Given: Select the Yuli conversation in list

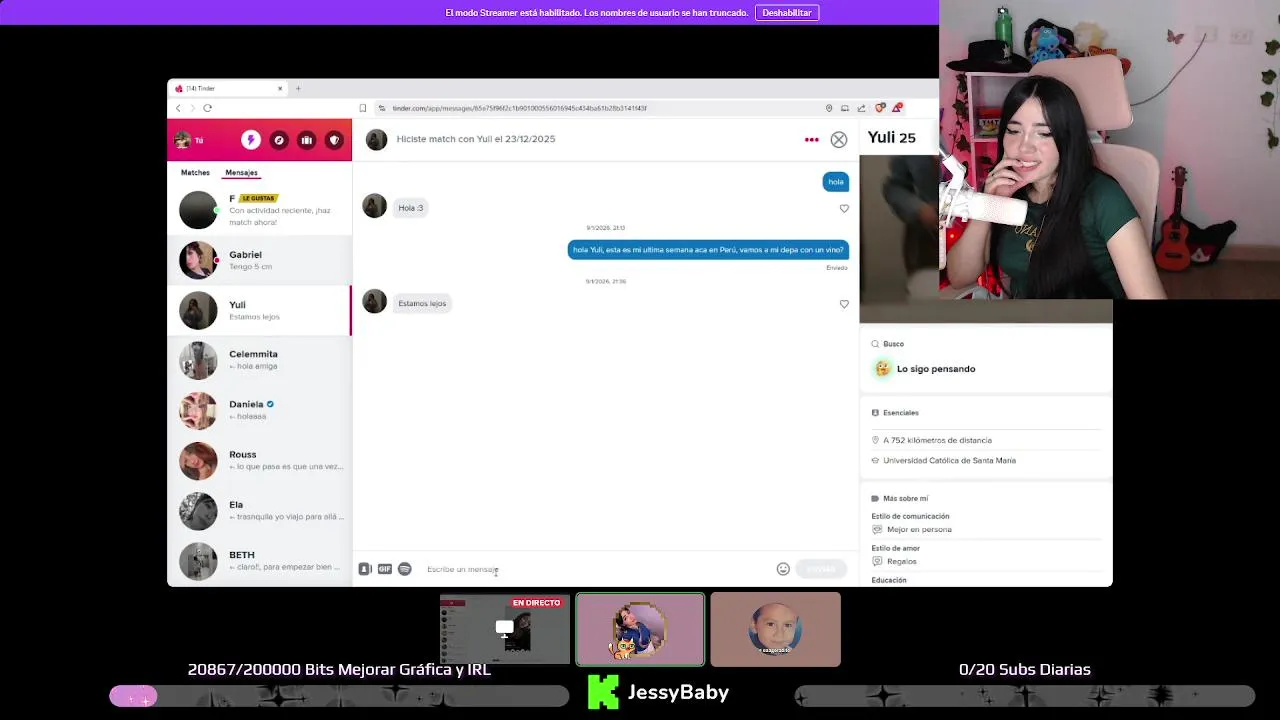Looking at the screenshot, I should [260, 310].
